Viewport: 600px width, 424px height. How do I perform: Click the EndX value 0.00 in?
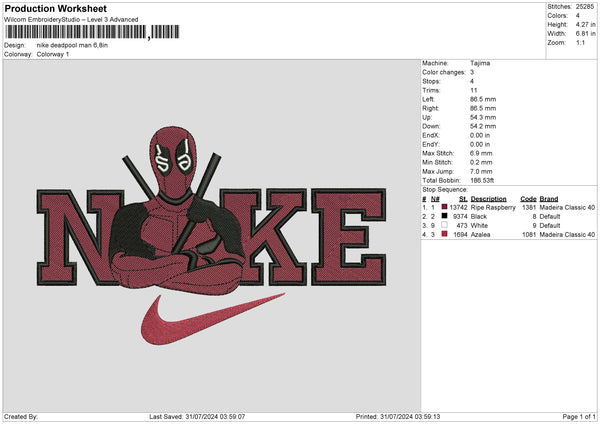(480, 135)
